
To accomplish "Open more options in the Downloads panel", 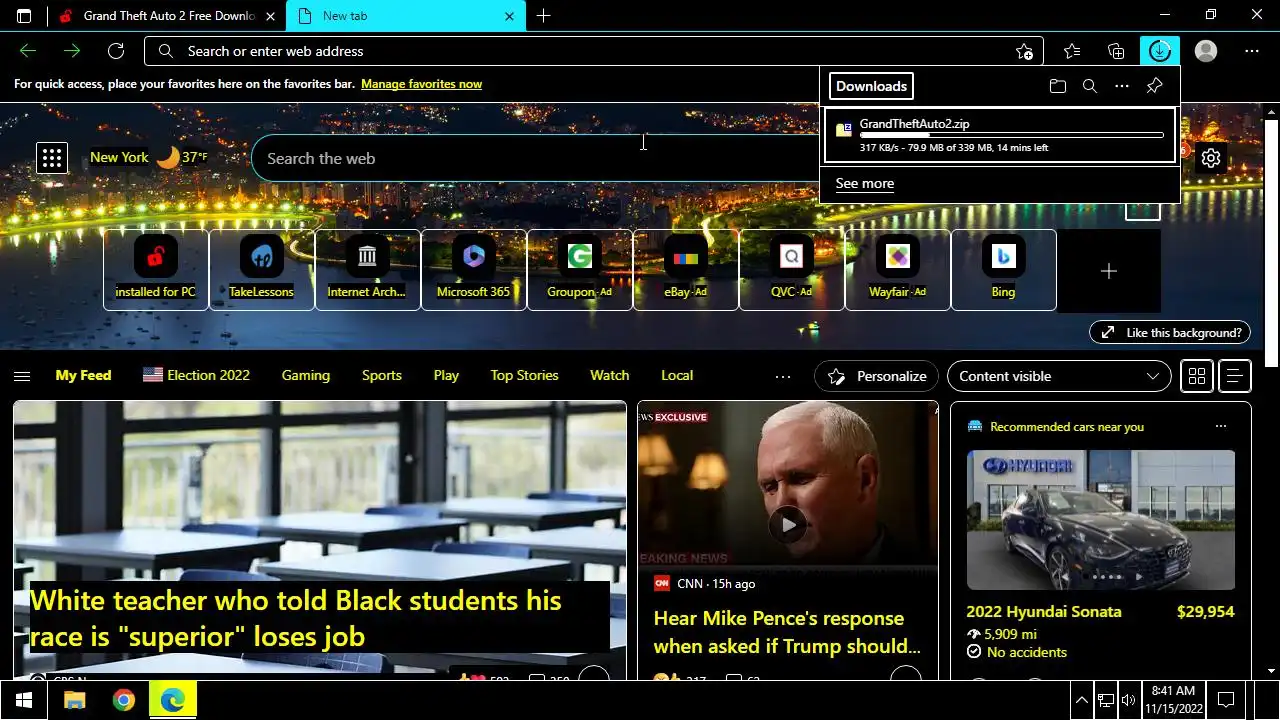I will point(1122,86).
